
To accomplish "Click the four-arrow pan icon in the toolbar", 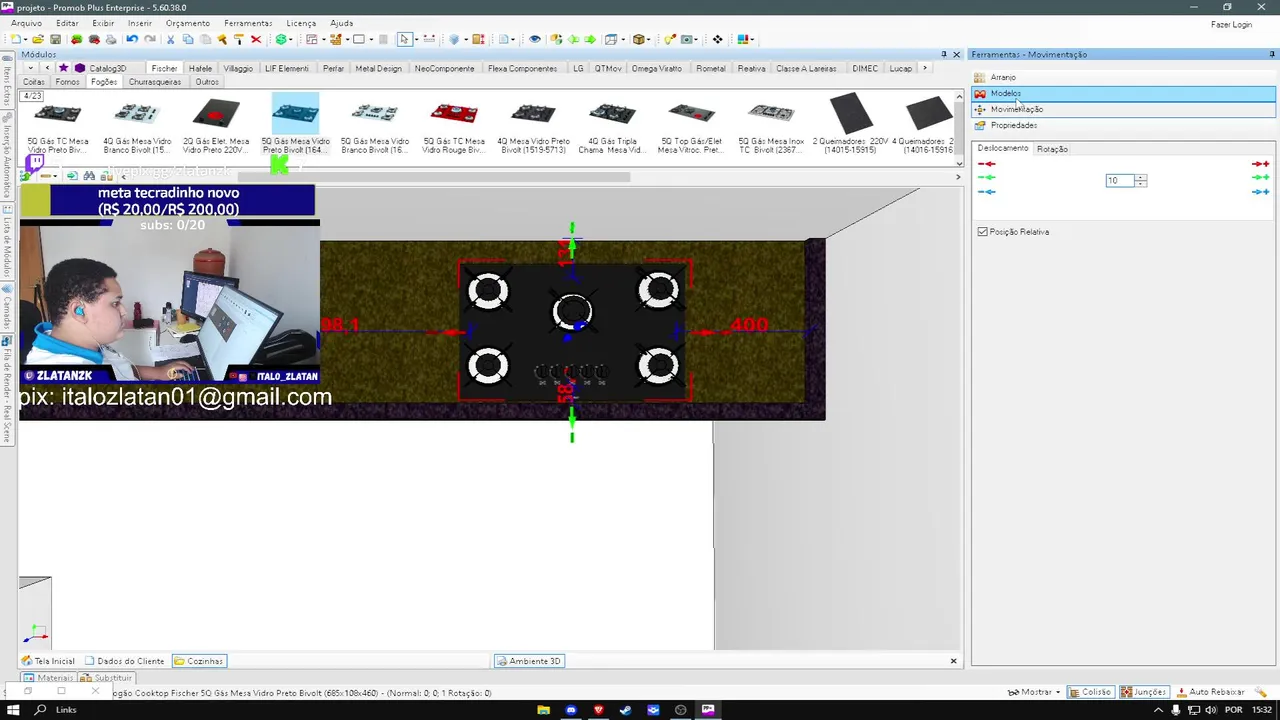I will click(717, 40).
